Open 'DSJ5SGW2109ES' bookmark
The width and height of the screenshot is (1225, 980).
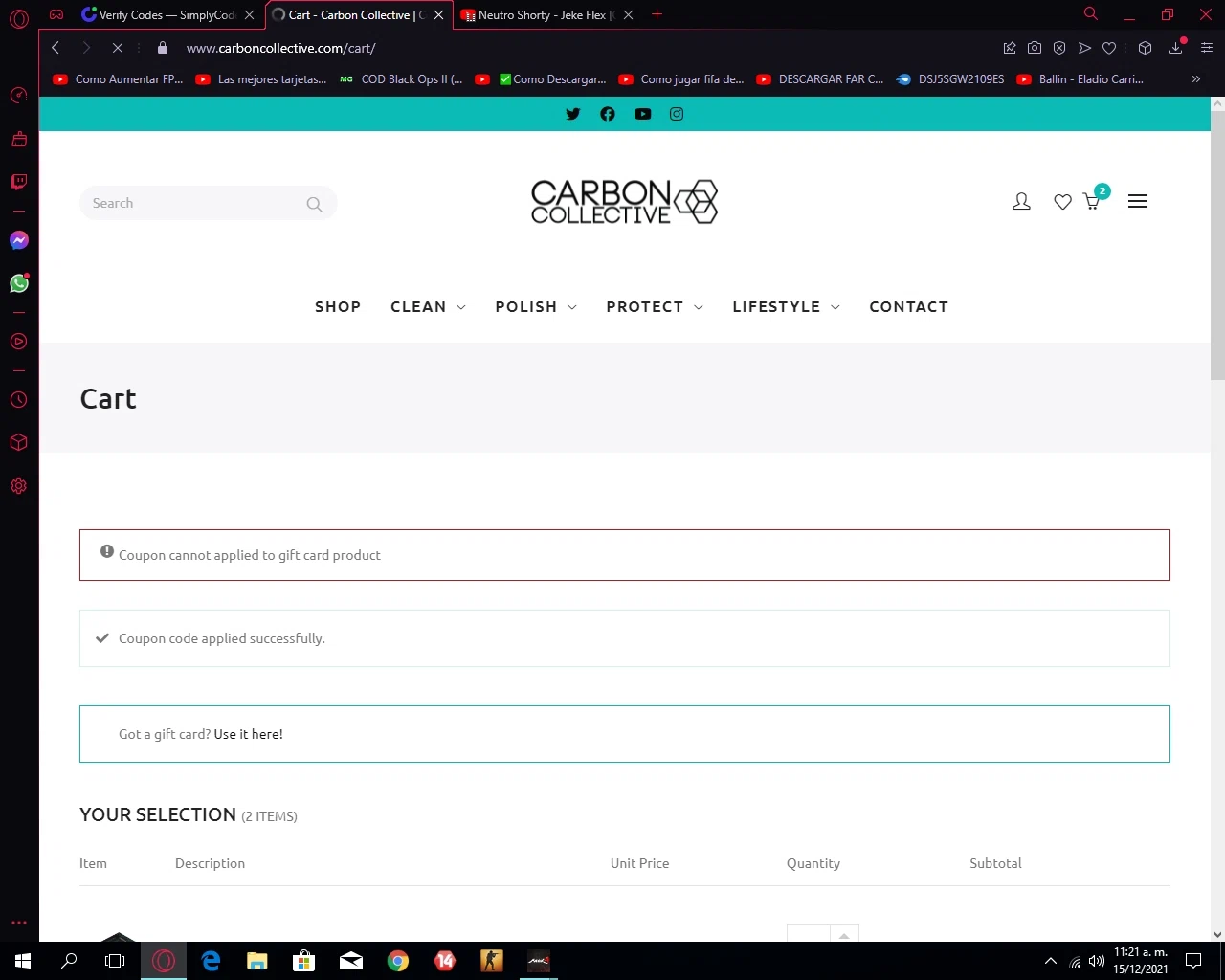949,79
